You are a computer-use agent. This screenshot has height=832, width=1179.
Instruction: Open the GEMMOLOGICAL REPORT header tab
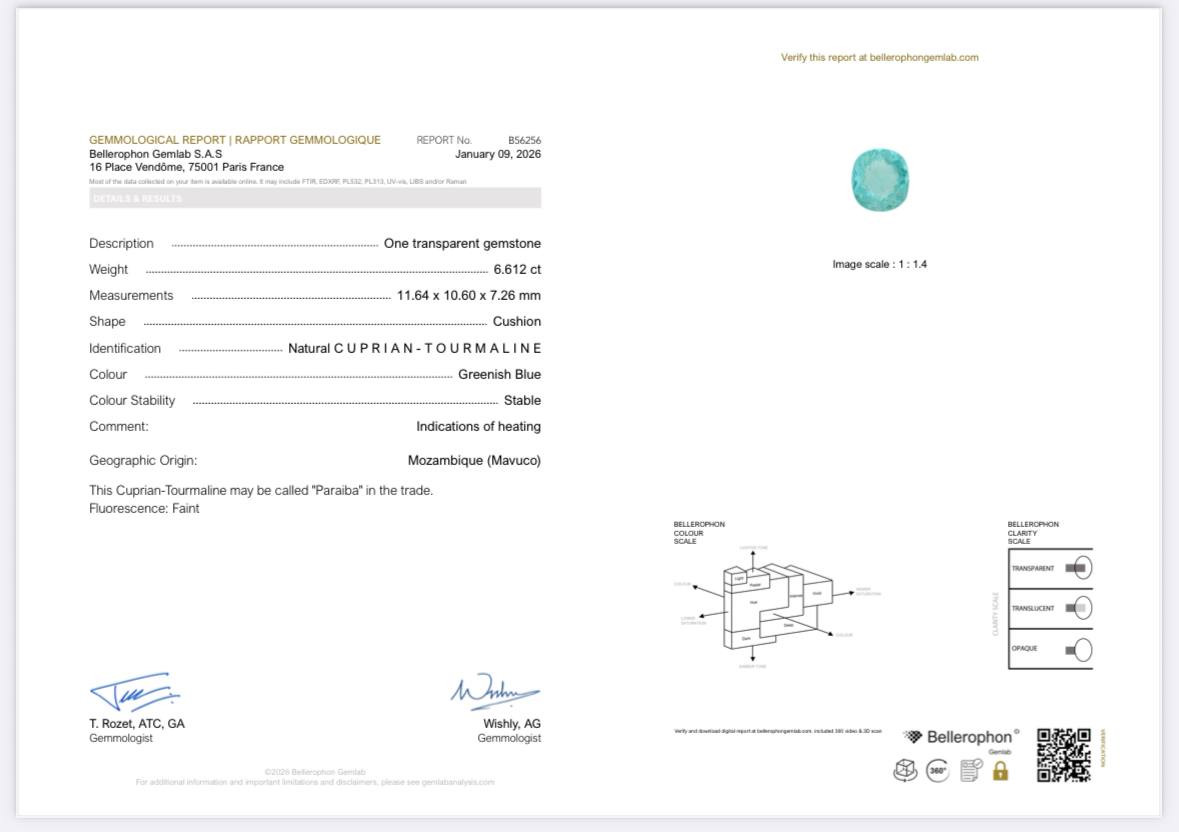click(x=235, y=141)
